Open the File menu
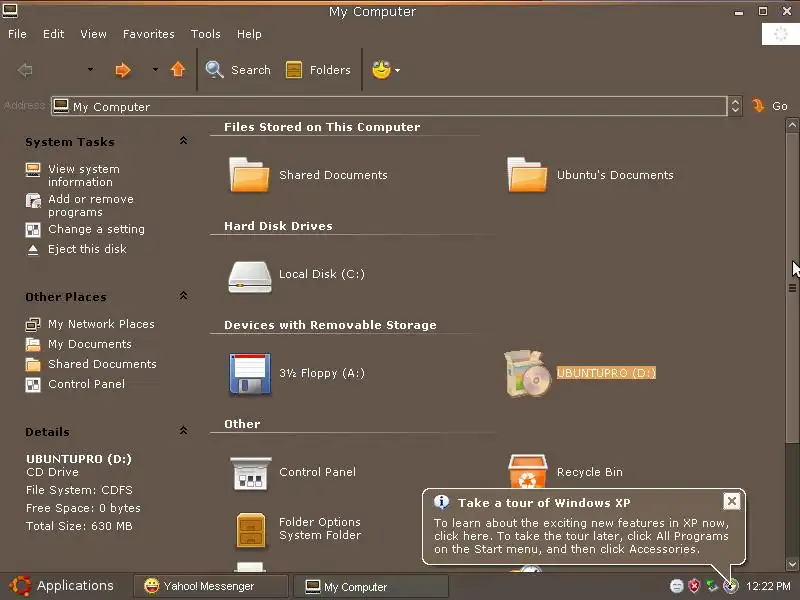Screen dimensions: 800x600 17,34
